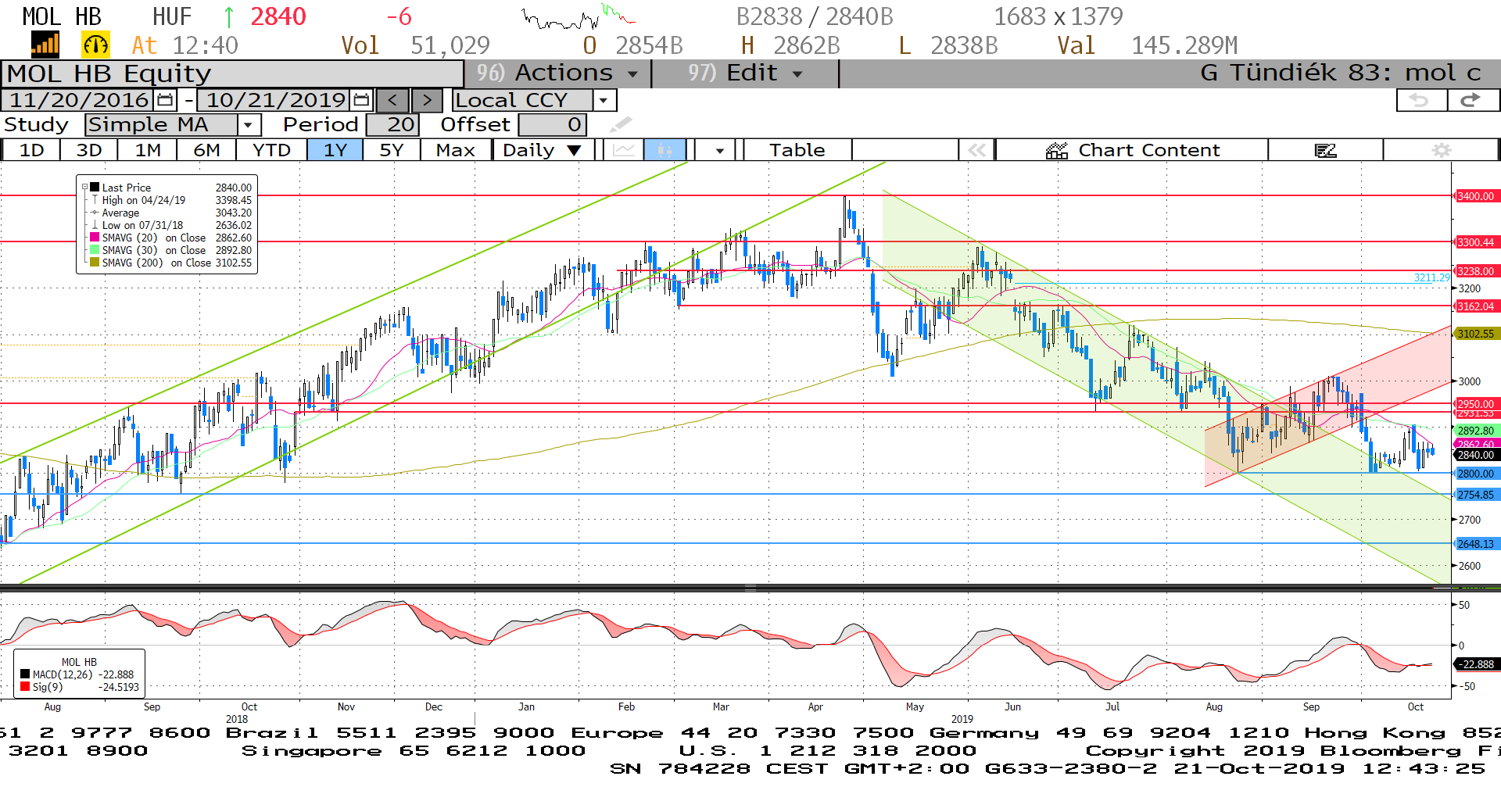Image resolution: width=1501 pixels, height=812 pixels.
Task: Click the undo arrow button
Action: point(1421,100)
